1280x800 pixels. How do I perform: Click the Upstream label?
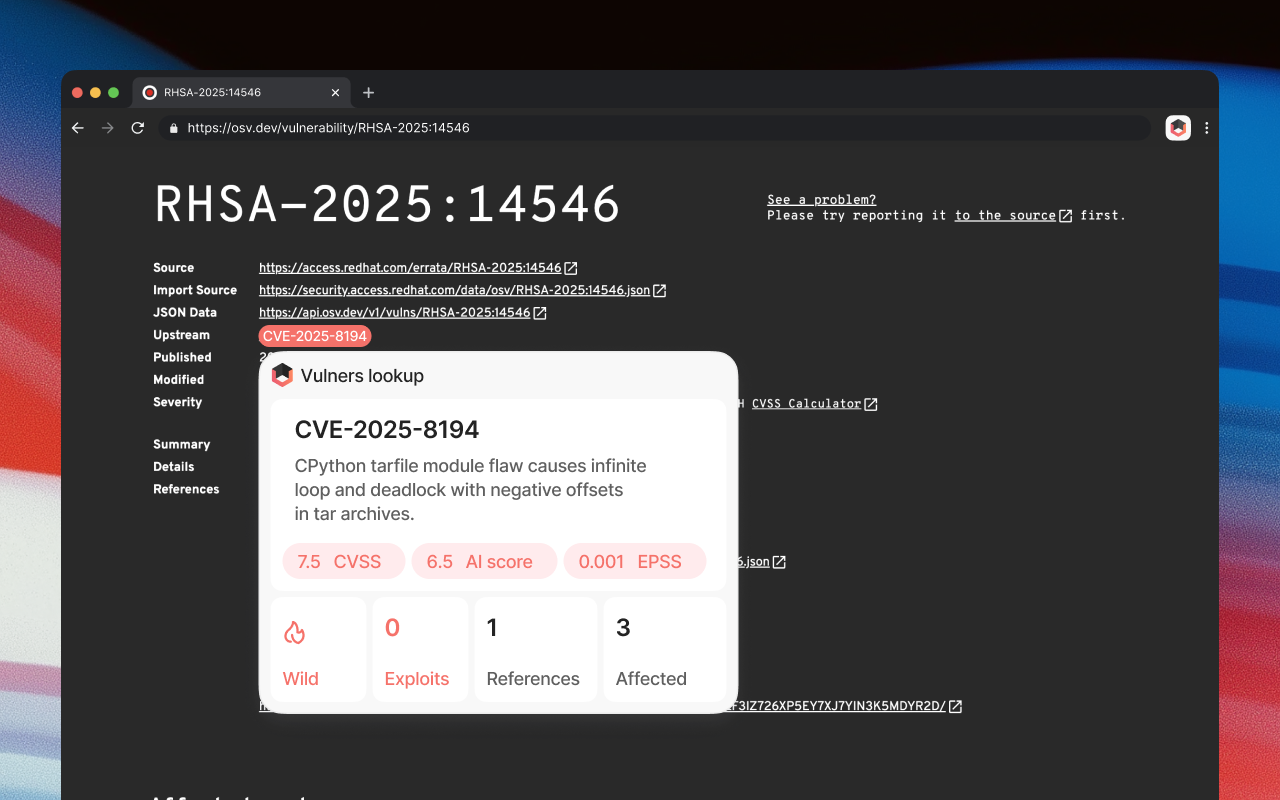point(181,335)
